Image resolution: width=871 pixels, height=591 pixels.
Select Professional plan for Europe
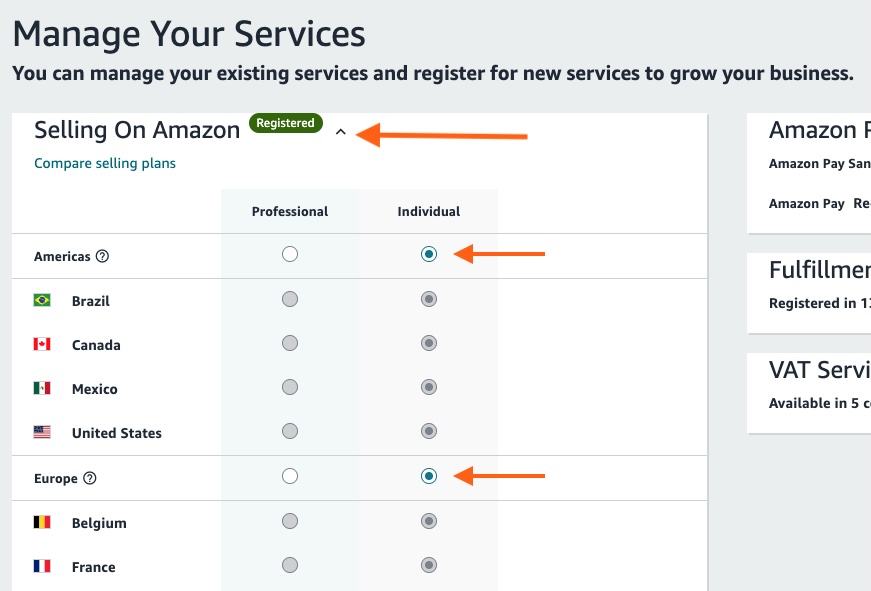point(290,476)
